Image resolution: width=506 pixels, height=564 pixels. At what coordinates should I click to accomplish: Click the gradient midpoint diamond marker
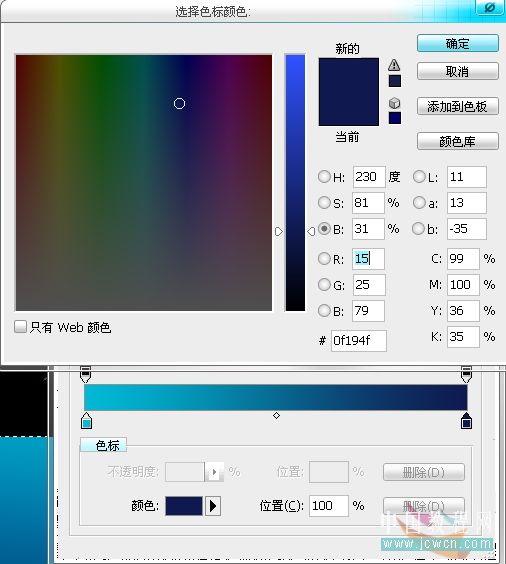276,415
